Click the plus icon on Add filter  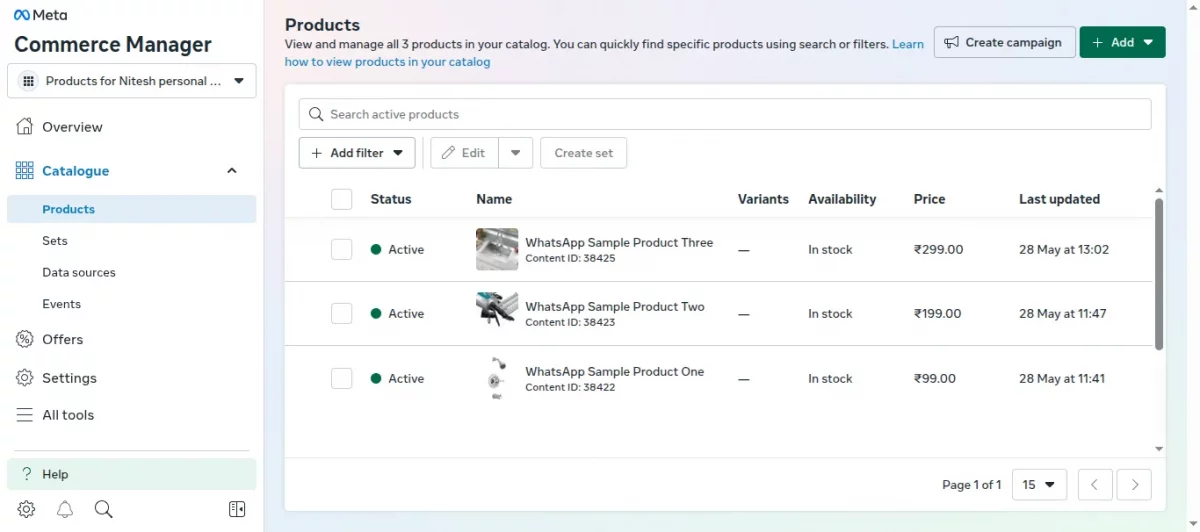pos(317,153)
